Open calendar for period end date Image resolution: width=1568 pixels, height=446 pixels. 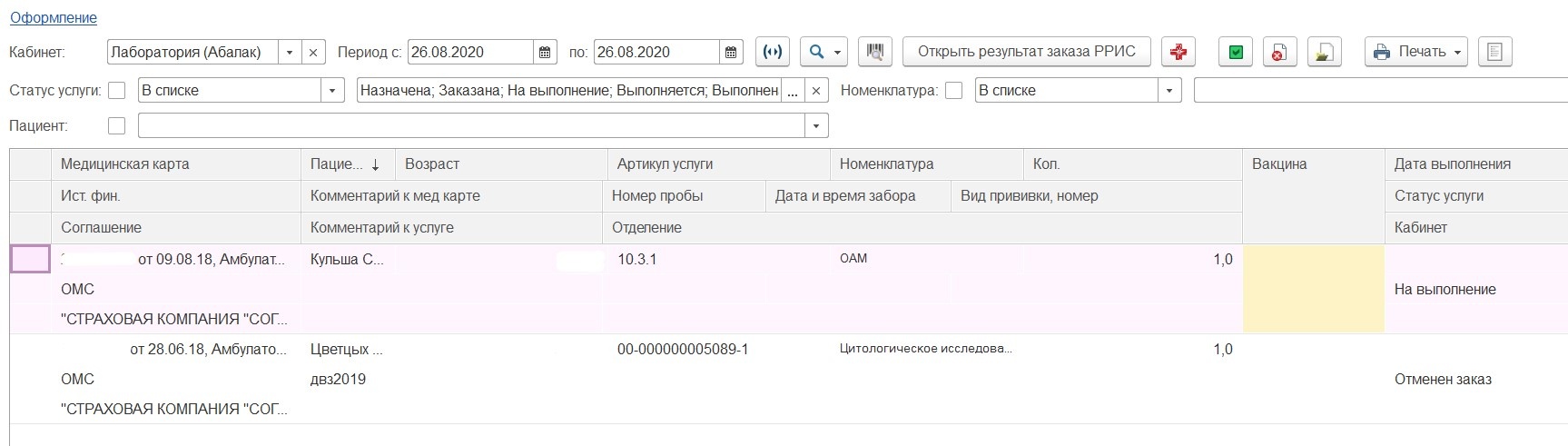[731, 52]
